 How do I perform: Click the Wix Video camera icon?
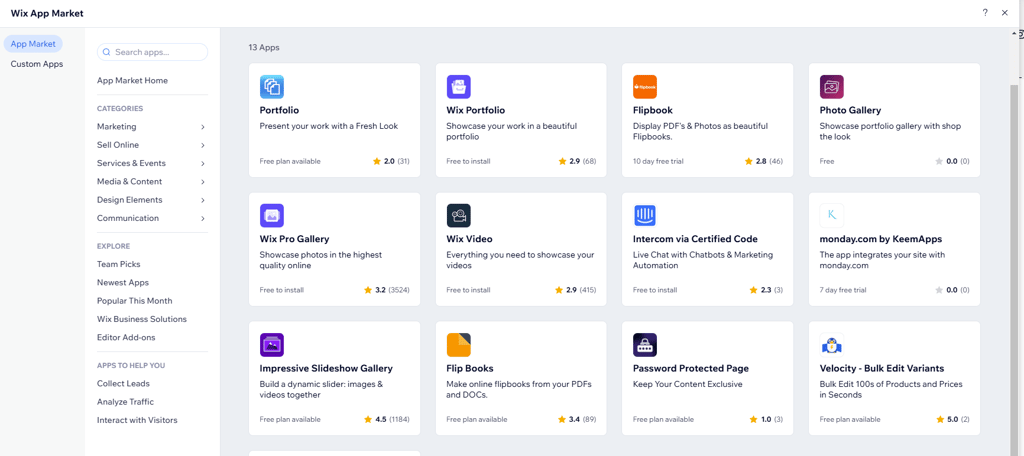point(458,216)
